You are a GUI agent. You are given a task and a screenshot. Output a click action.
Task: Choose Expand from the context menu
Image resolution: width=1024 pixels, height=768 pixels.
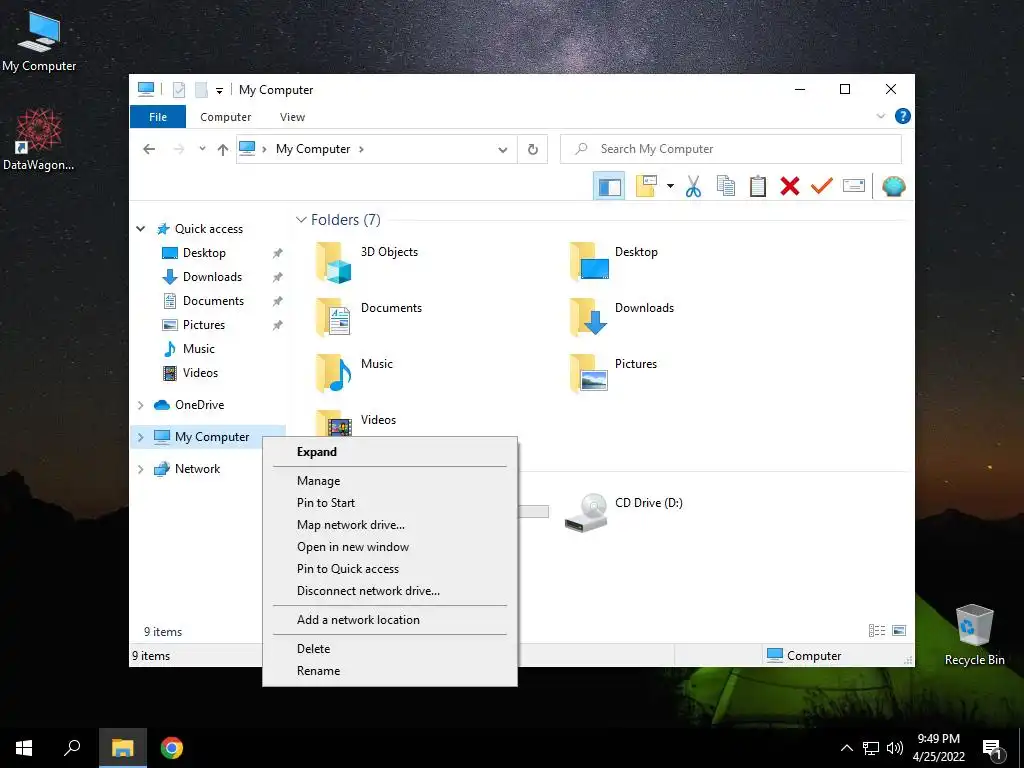(390, 452)
